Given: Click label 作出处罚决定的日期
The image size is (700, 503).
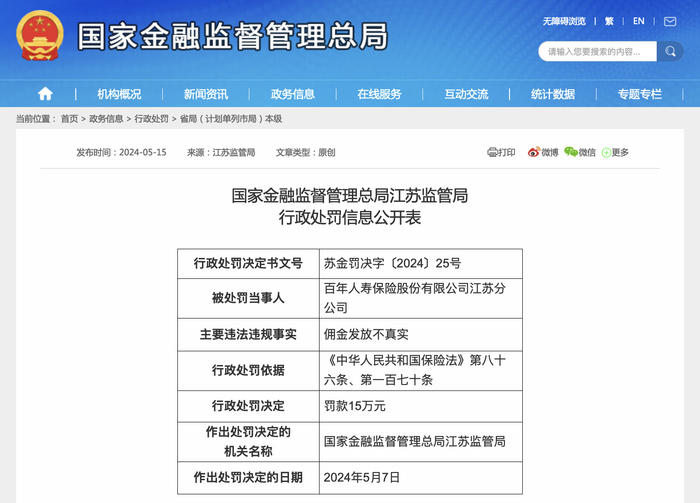Looking at the screenshot, I should click(248, 478).
